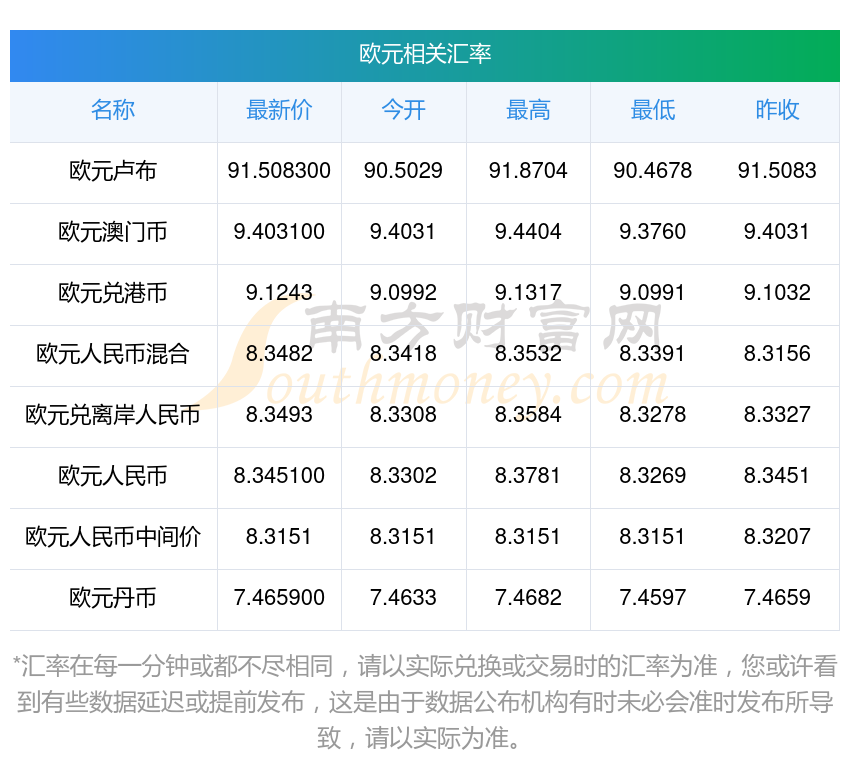The width and height of the screenshot is (850, 769).
Task: Click the 最低 column header
Action: coord(653,110)
